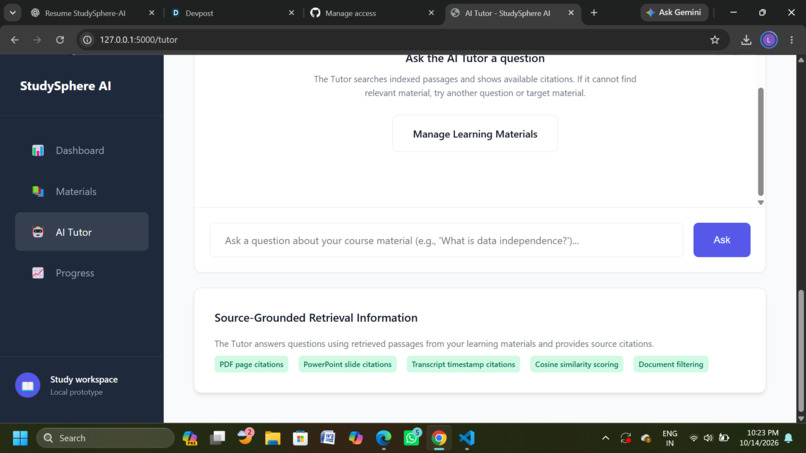
Task: Click the page scrollbar down arrow
Action: (801, 418)
